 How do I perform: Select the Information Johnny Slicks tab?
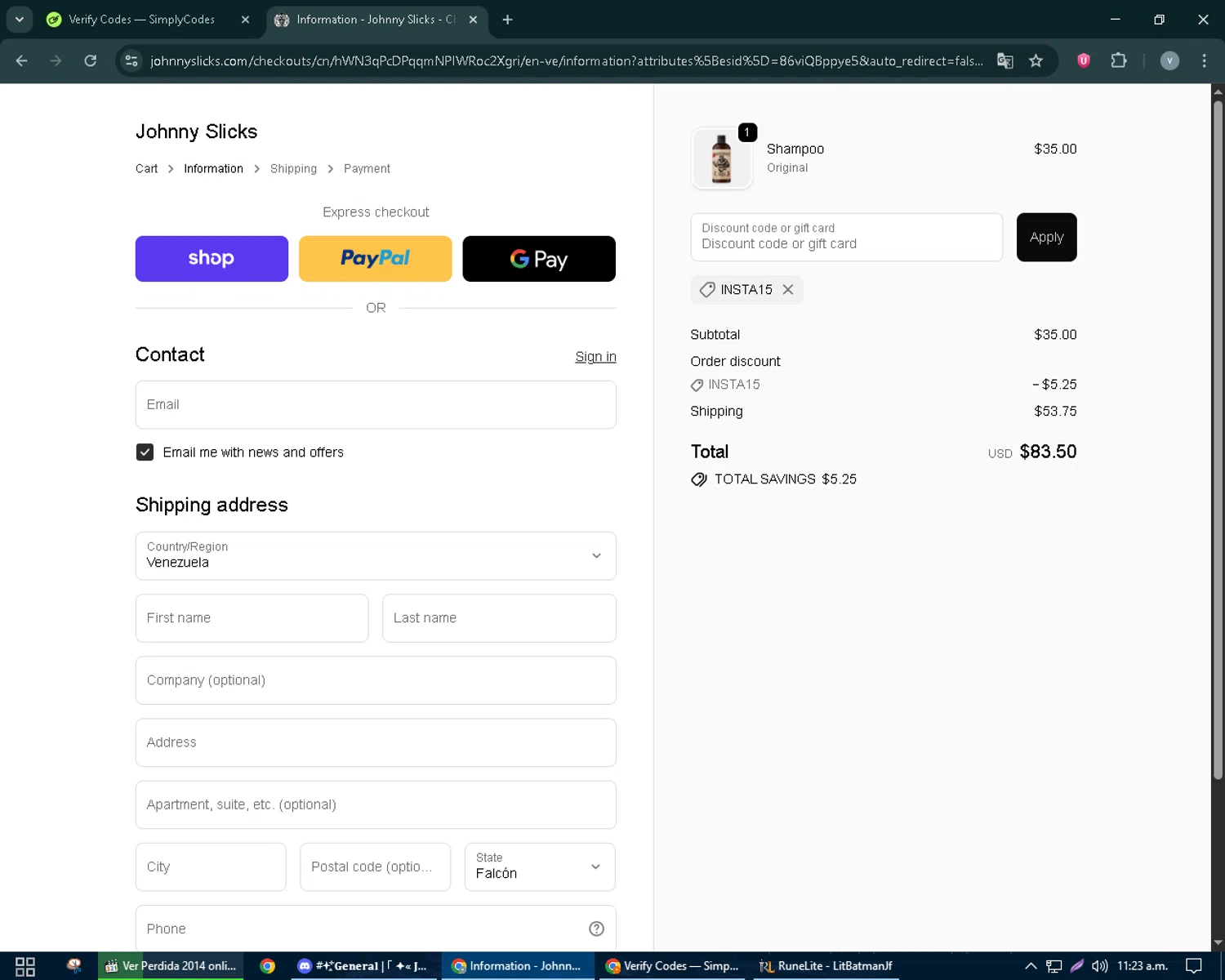[366, 20]
